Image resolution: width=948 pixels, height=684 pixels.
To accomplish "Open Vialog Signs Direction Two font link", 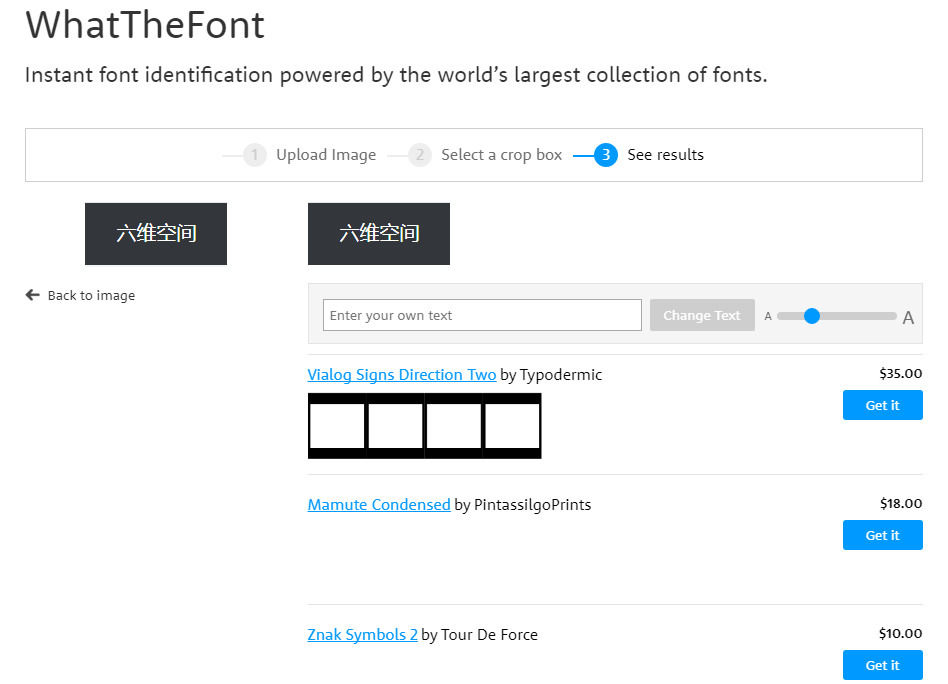I will [402, 375].
